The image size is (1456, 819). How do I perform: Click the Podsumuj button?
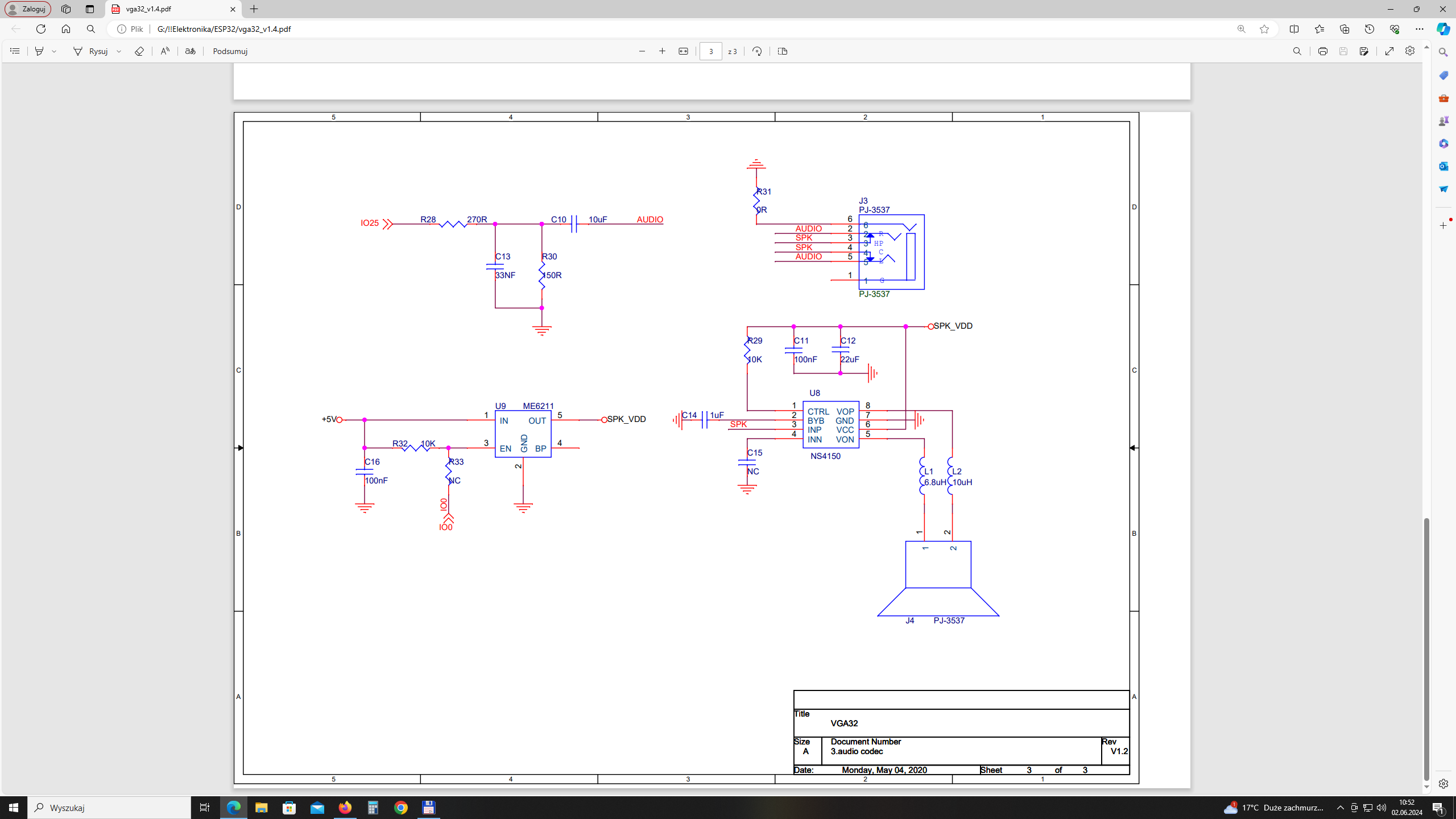(230, 51)
